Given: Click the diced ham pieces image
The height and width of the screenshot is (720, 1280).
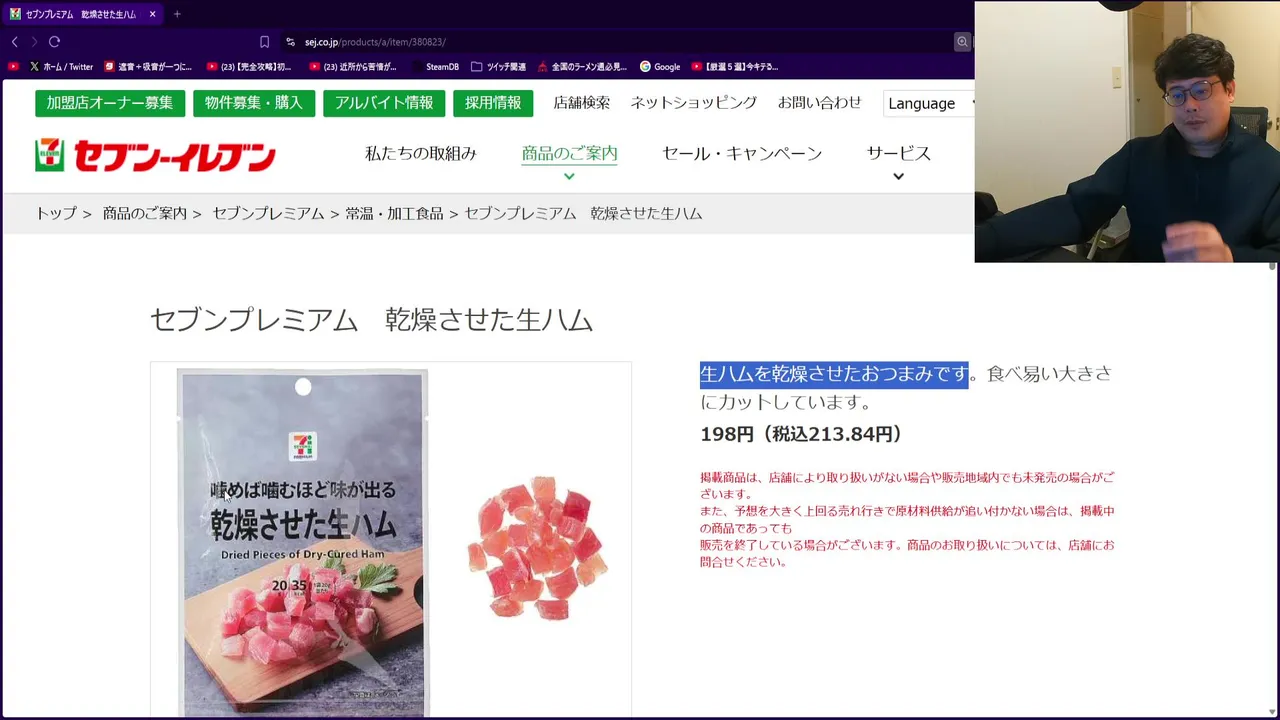Looking at the screenshot, I should [x=538, y=548].
